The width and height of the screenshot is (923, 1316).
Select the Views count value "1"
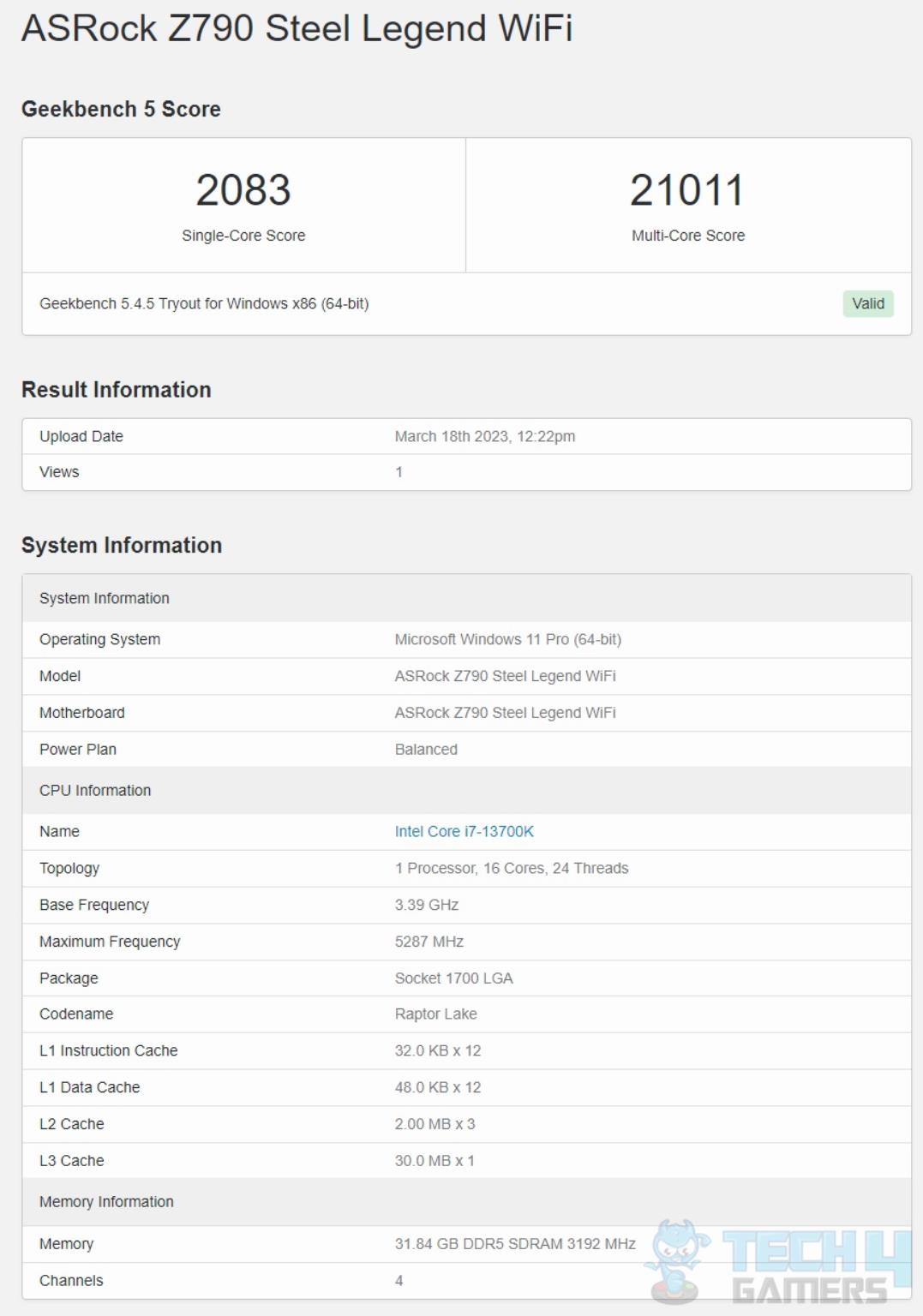tap(399, 472)
